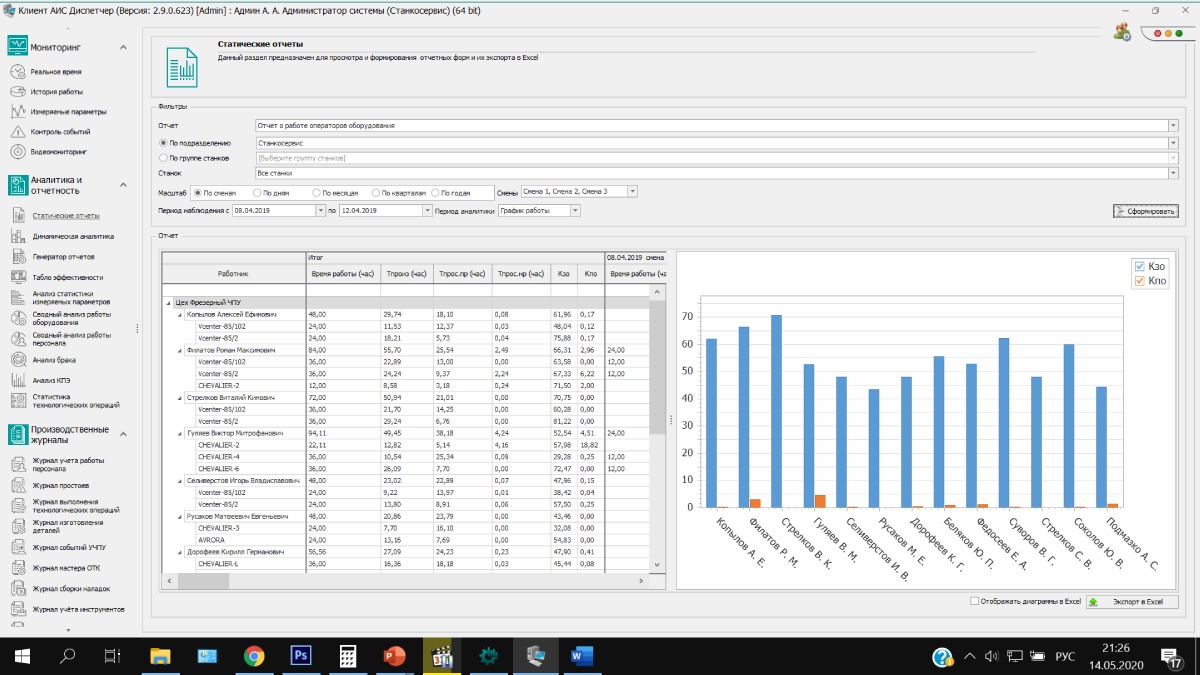Open the Контроль событий warning section

point(60,131)
